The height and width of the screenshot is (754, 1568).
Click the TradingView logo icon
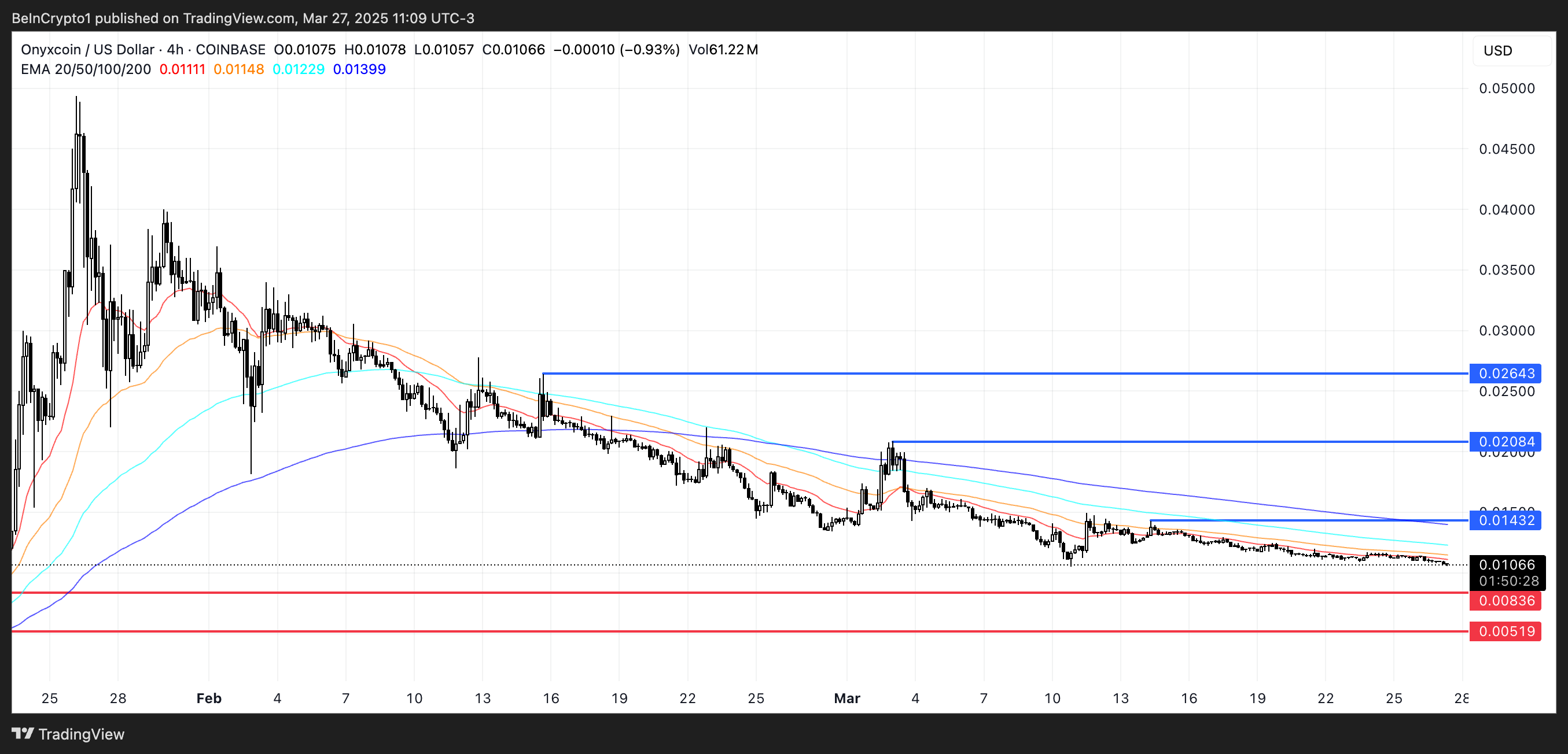(x=23, y=733)
